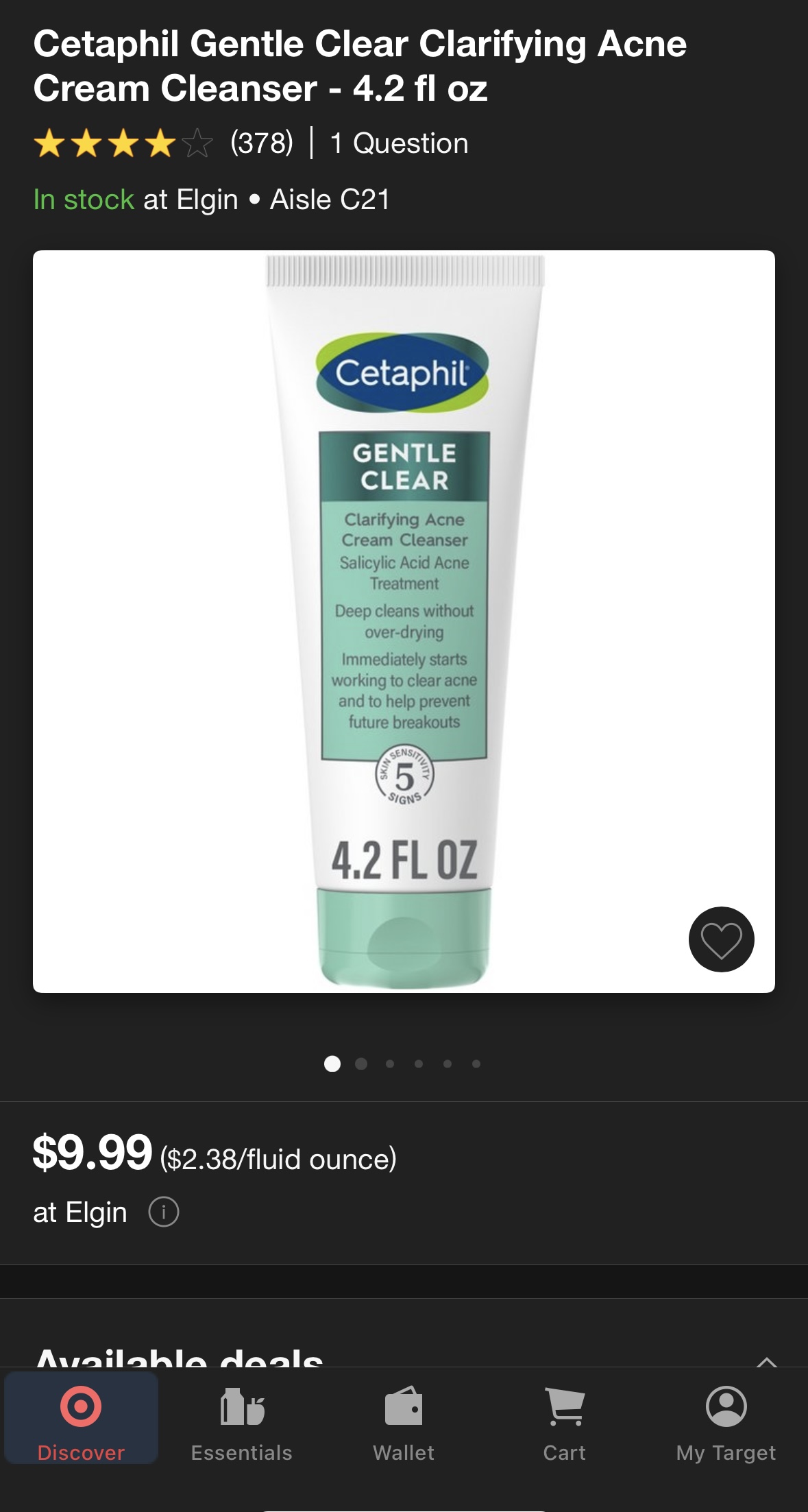Select the last image pagination dot
Image resolution: width=808 pixels, height=1512 pixels.
click(x=476, y=1064)
